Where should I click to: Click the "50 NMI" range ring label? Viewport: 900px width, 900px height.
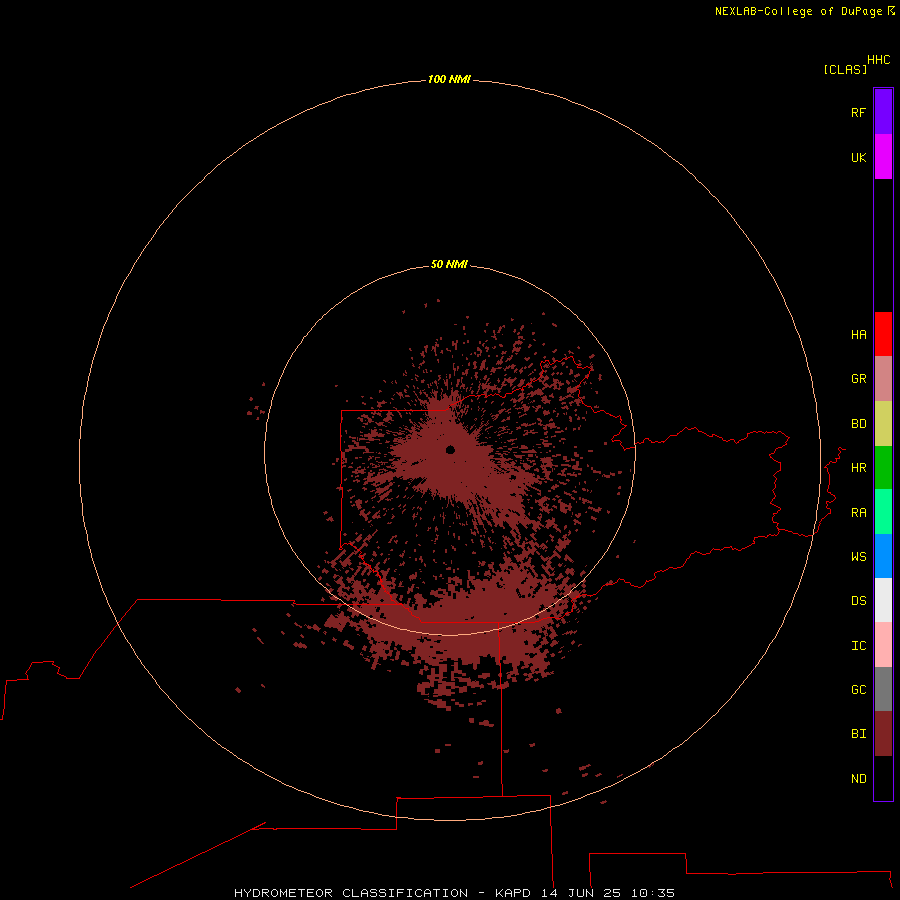point(449,264)
